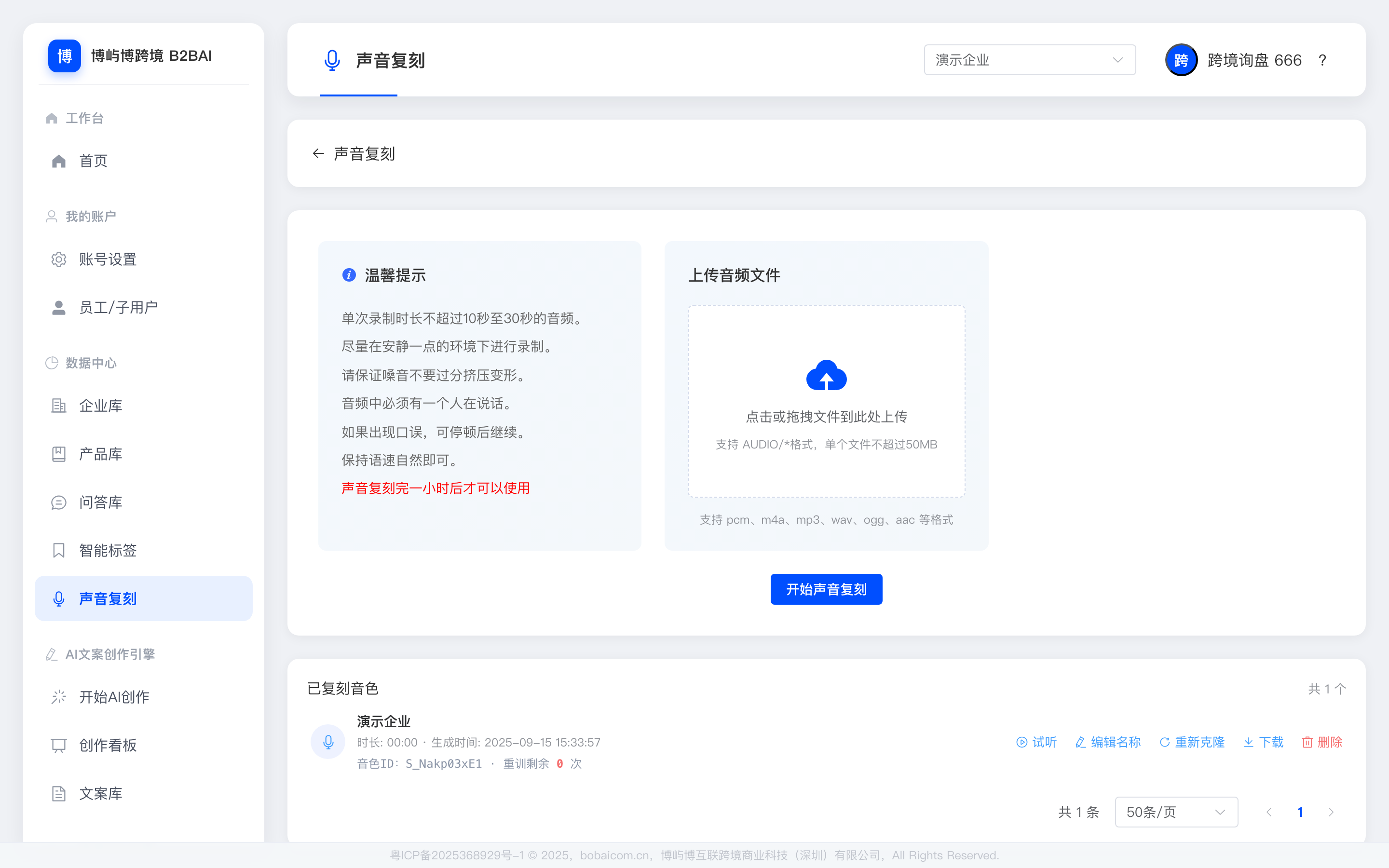Screen dimensions: 1389x868
Task: Click page number 1
Action: (x=1300, y=812)
